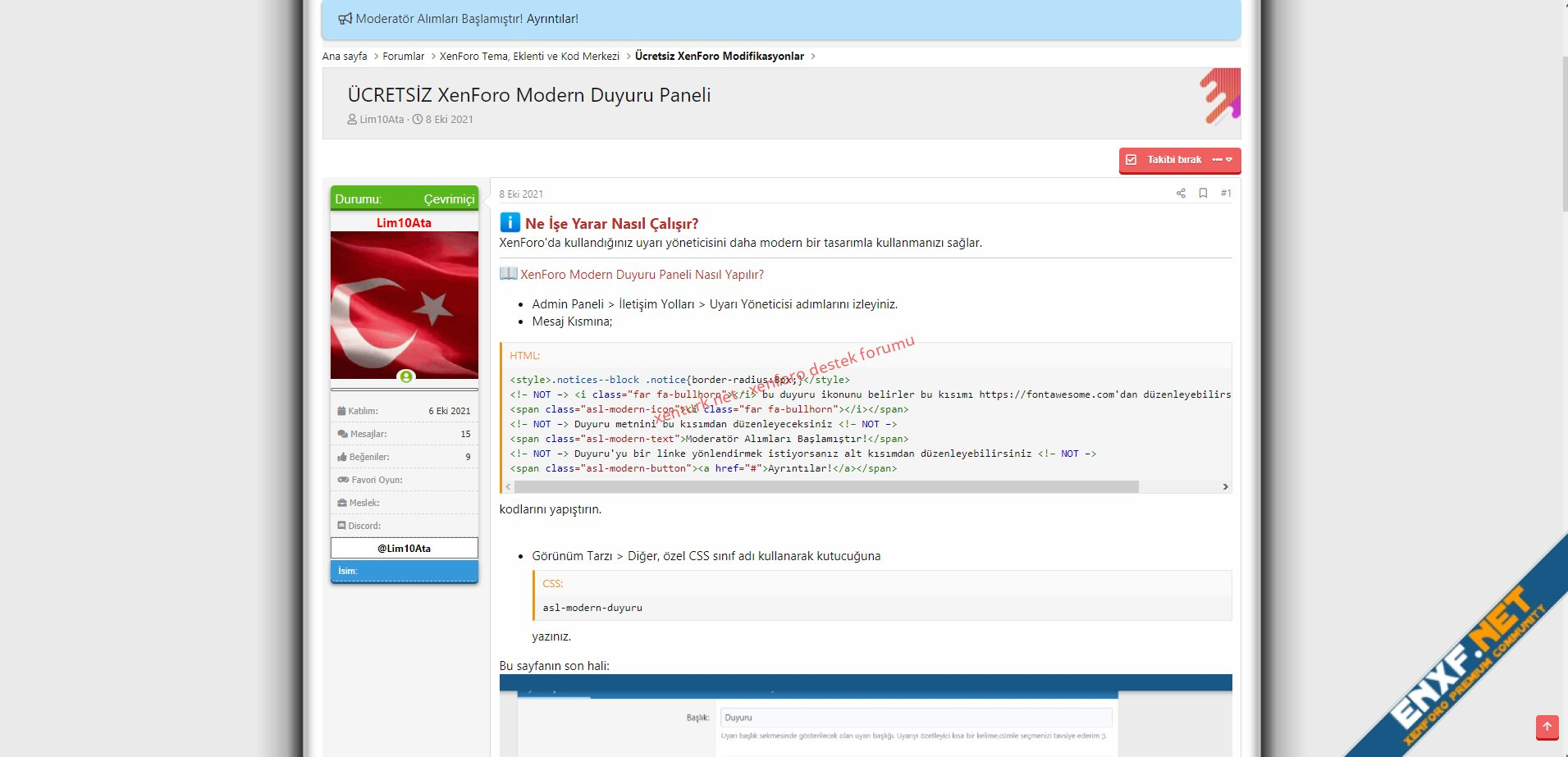The height and width of the screenshot is (757, 1568).
Task: Open the post permalink '#1'
Action: [1226, 194]
